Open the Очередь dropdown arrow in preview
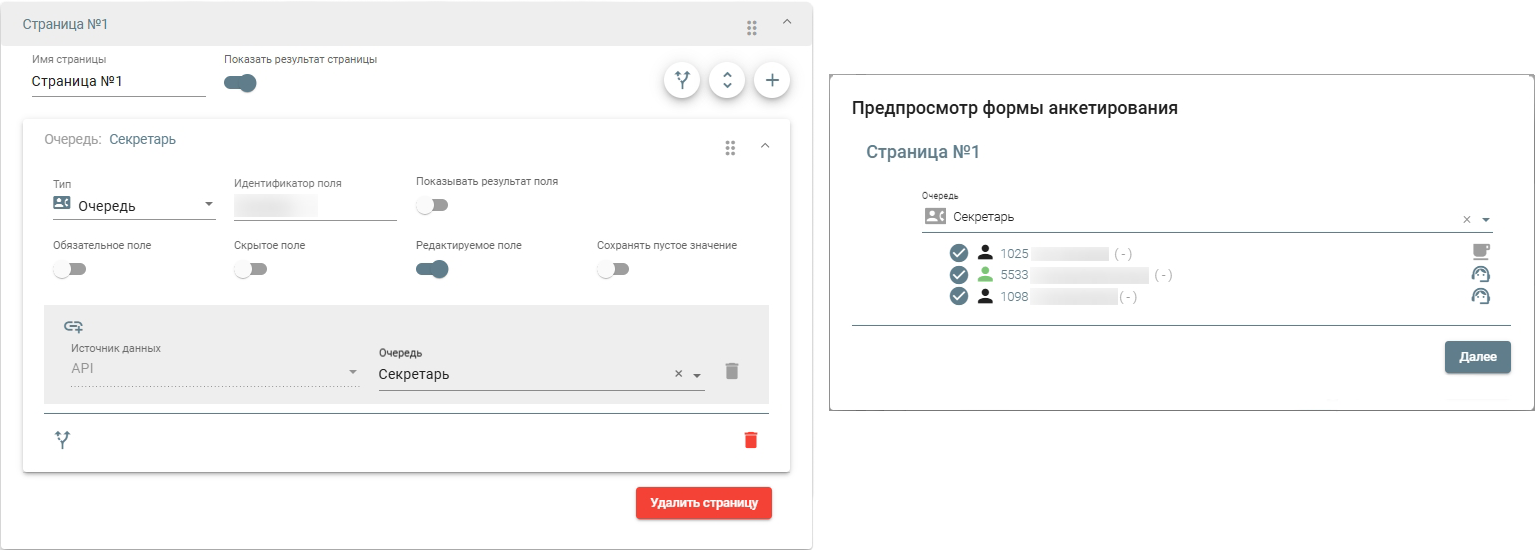 pos(1486,220)
